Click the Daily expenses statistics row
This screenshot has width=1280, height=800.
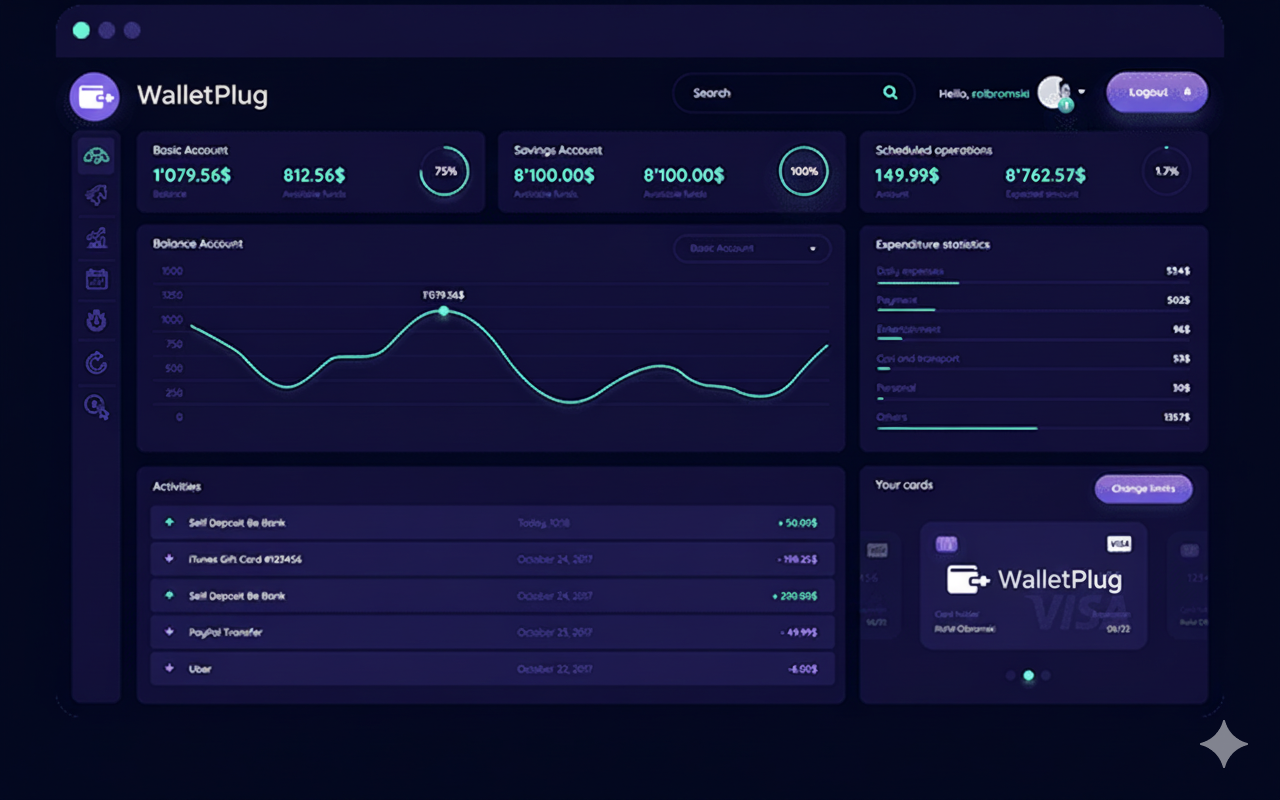[1033, 274]
